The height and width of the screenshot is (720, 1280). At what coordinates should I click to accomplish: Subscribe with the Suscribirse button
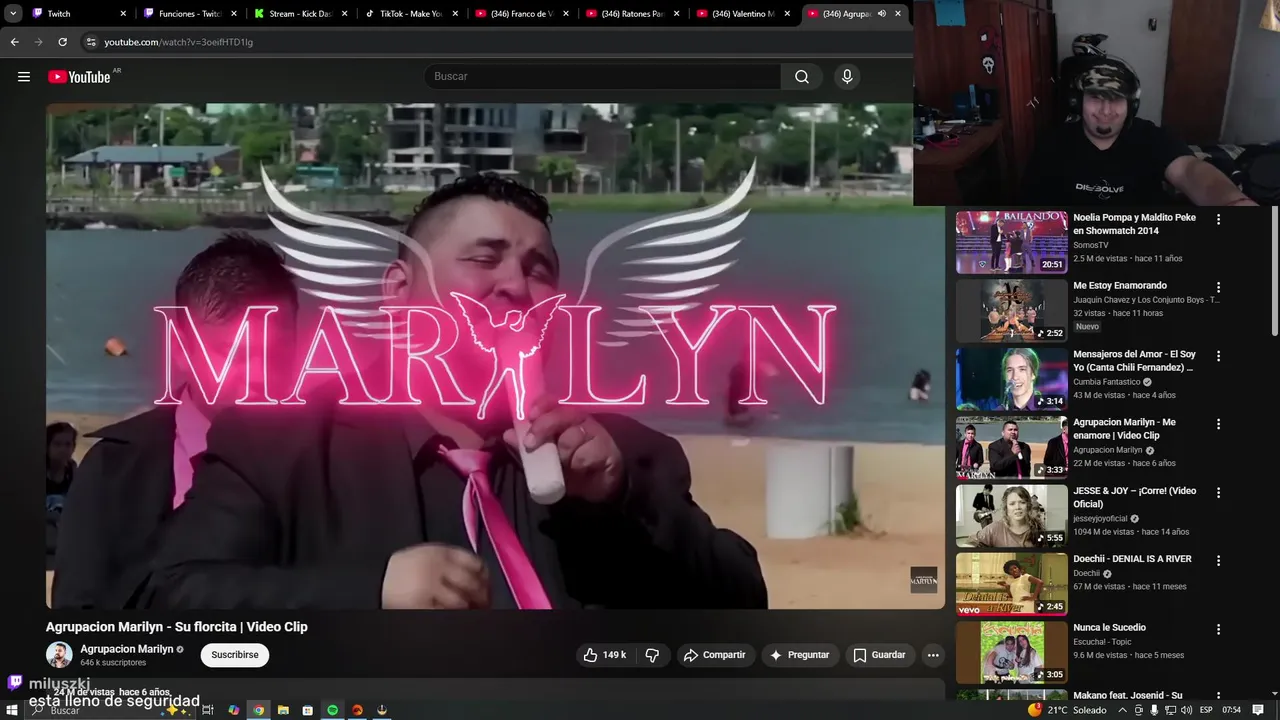[x=235, y=655]
